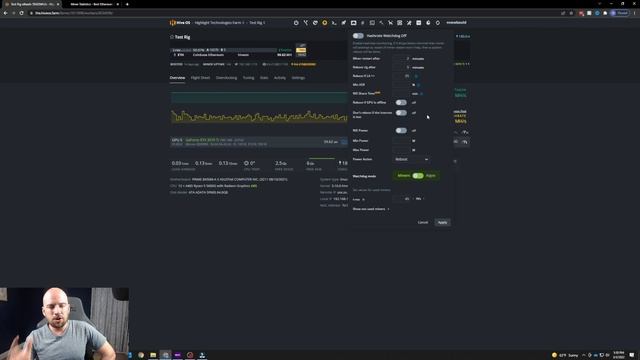Click the weather widget in taskbar

[565, 355]
